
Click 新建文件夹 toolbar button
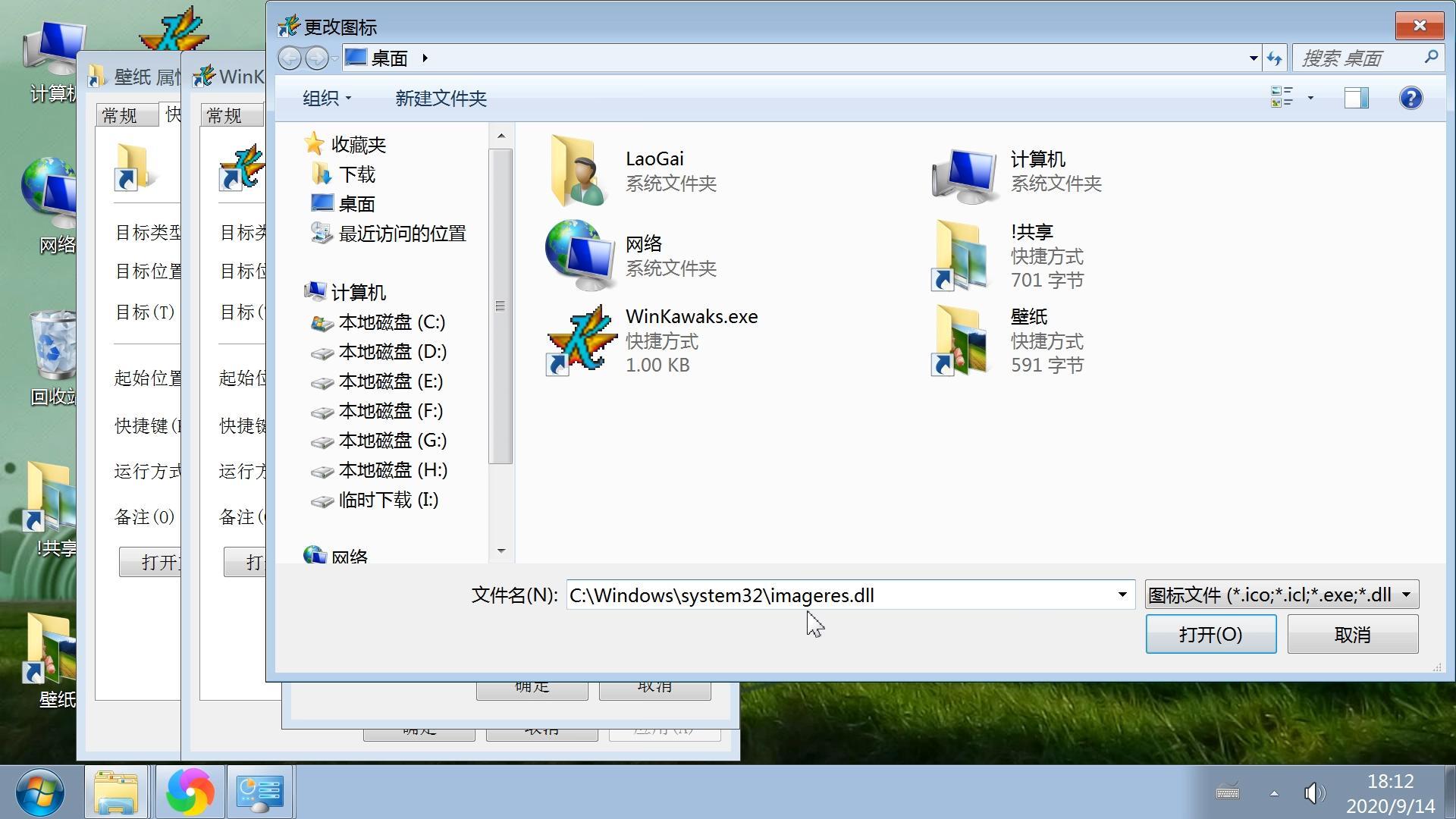click(x=441, y=97)
